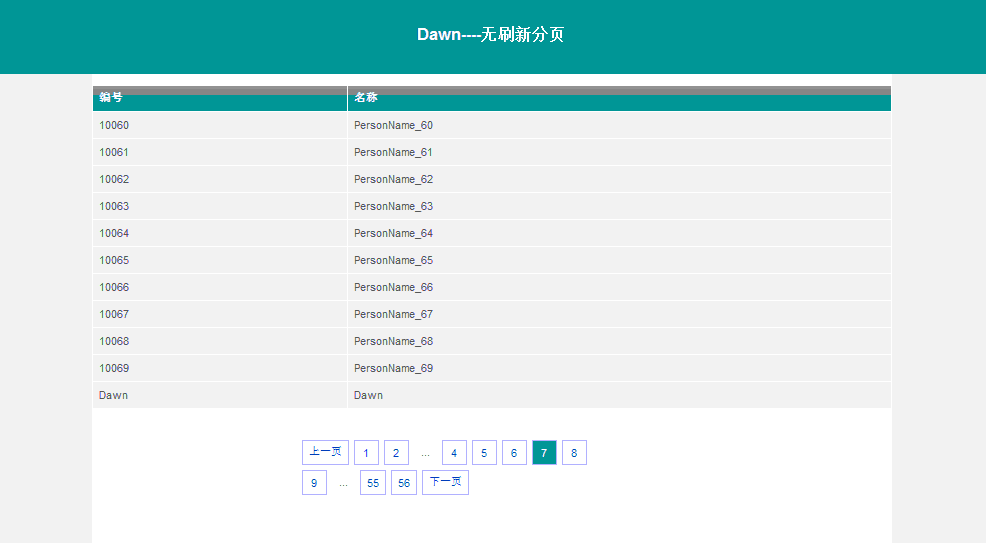
Task: Select cell 10068
Action: click(219, 341)
